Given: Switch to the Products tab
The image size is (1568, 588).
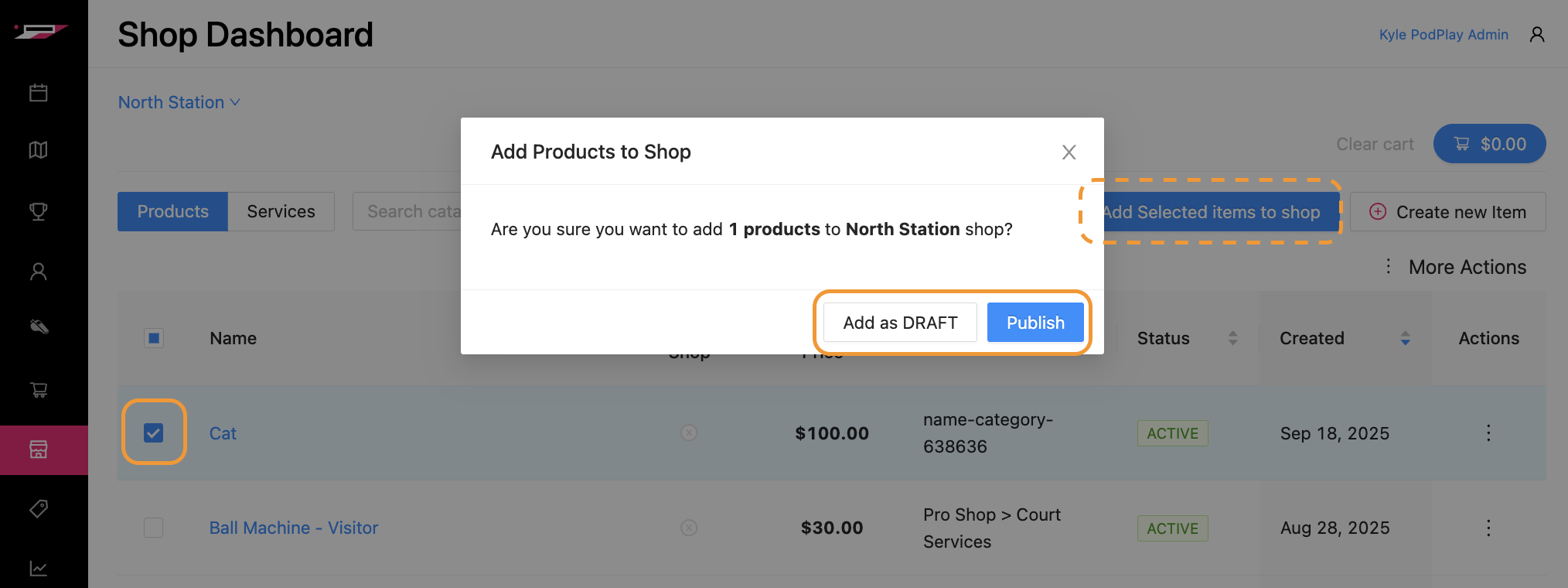Looking at the screenshot, I should click(172, 212).
